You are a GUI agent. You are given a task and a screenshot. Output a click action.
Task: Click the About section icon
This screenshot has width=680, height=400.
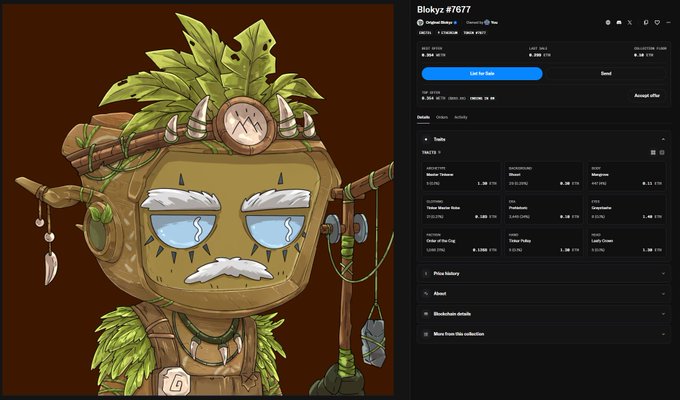pos(425,294)
